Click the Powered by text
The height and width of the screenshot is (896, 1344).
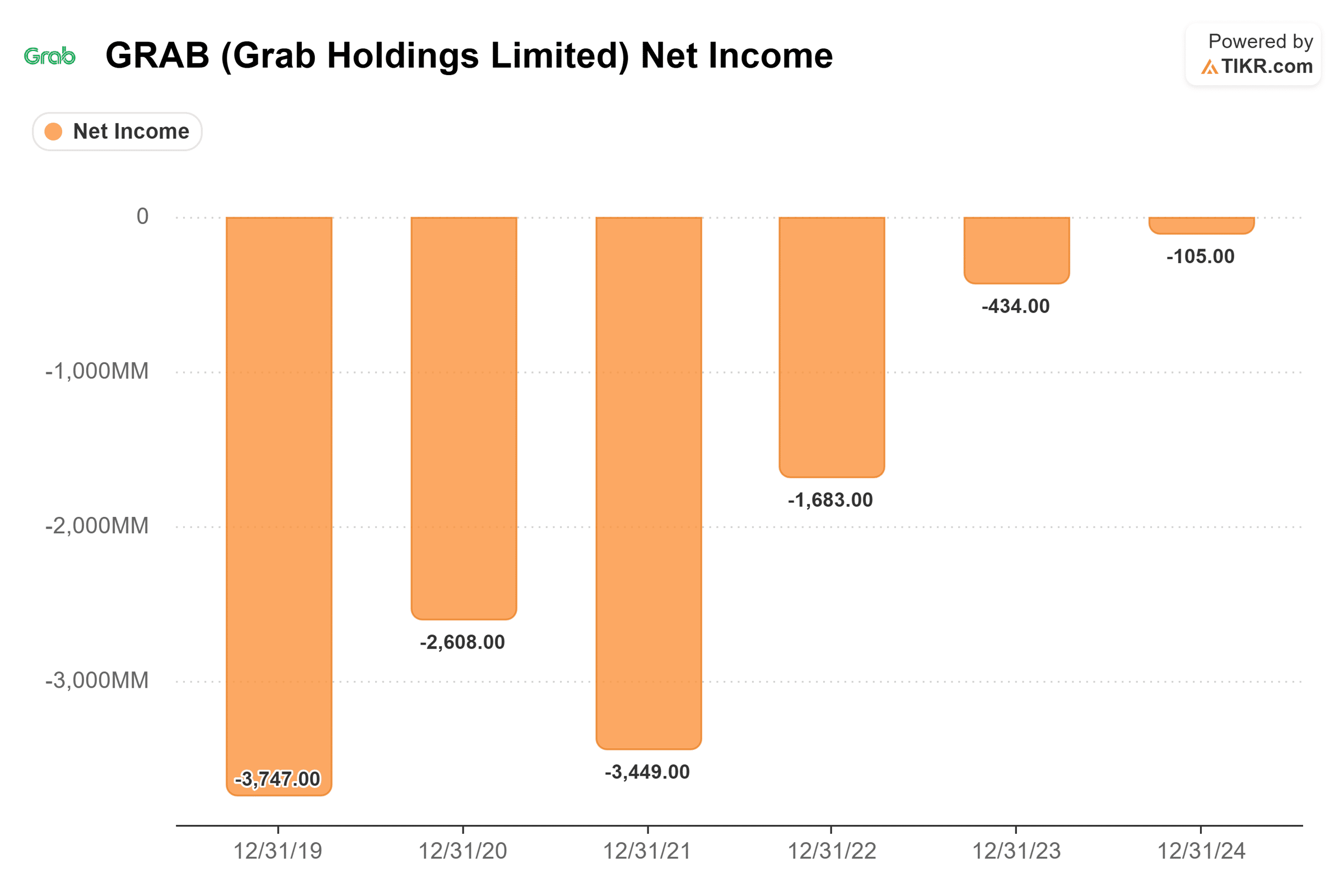point(1260,41)
